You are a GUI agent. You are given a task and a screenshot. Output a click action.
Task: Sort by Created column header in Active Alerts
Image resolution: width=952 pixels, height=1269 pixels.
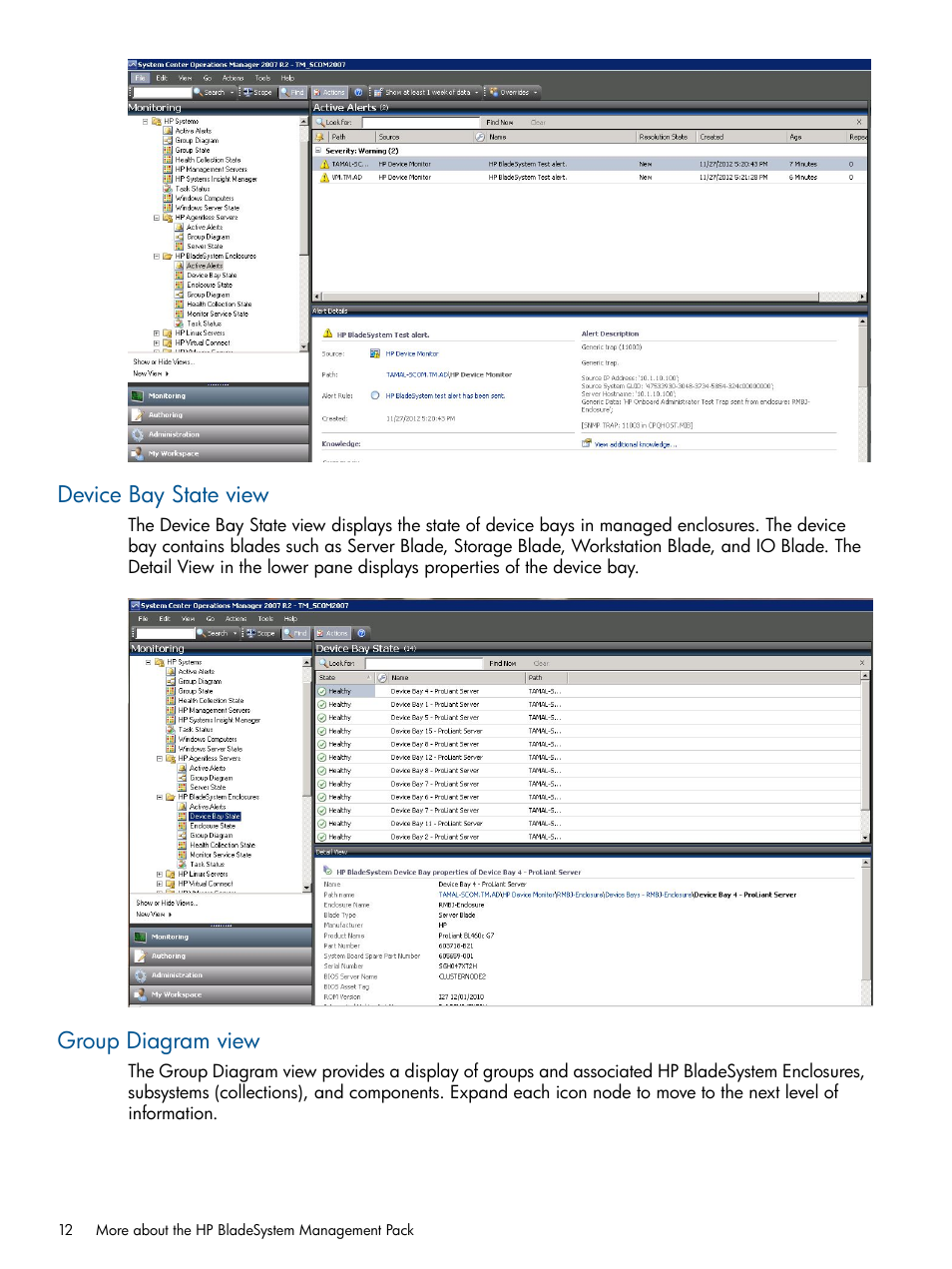(740, 137)
